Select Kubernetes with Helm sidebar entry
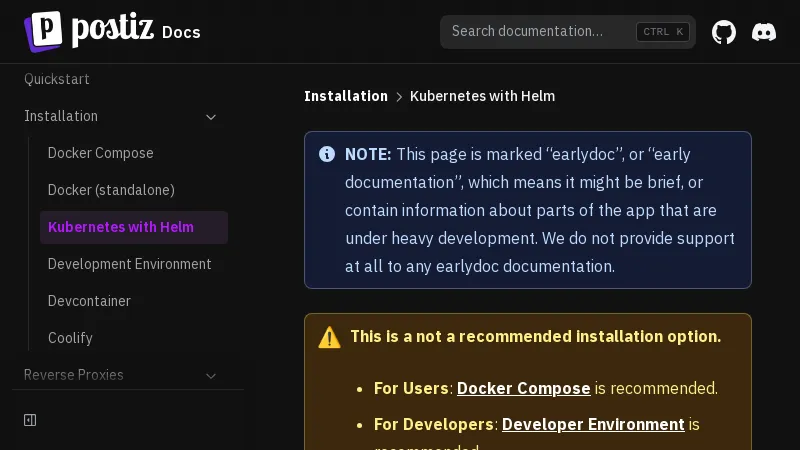 pos(121,227)
